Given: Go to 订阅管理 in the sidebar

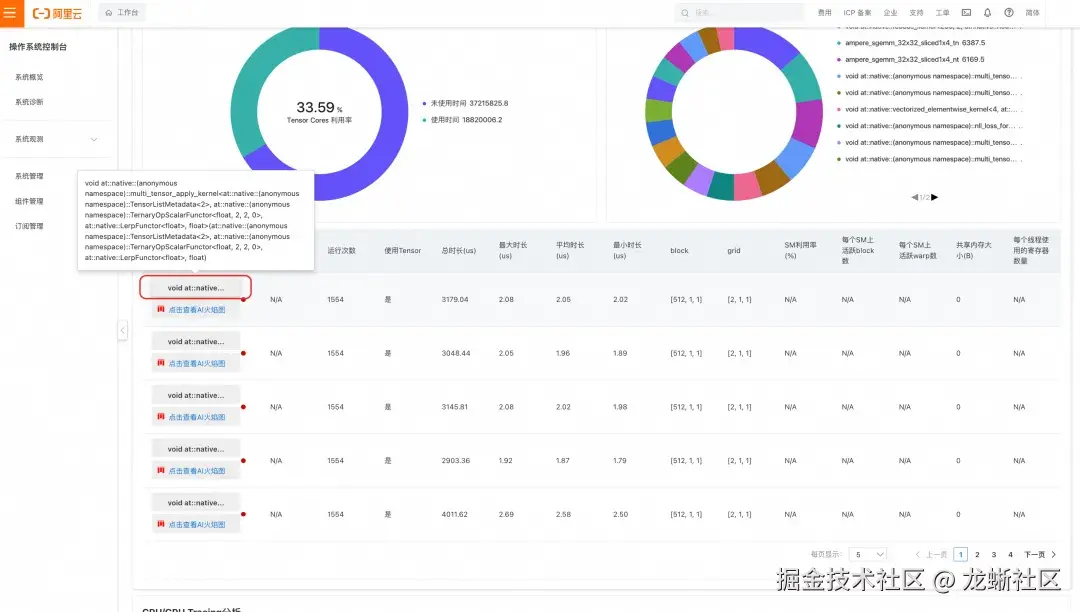Looking at the screenshot, I should coord(29,226).
